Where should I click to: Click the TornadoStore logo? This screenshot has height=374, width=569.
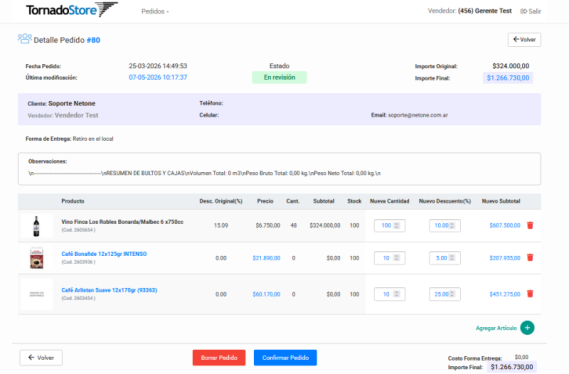click(x=71, y=10)
